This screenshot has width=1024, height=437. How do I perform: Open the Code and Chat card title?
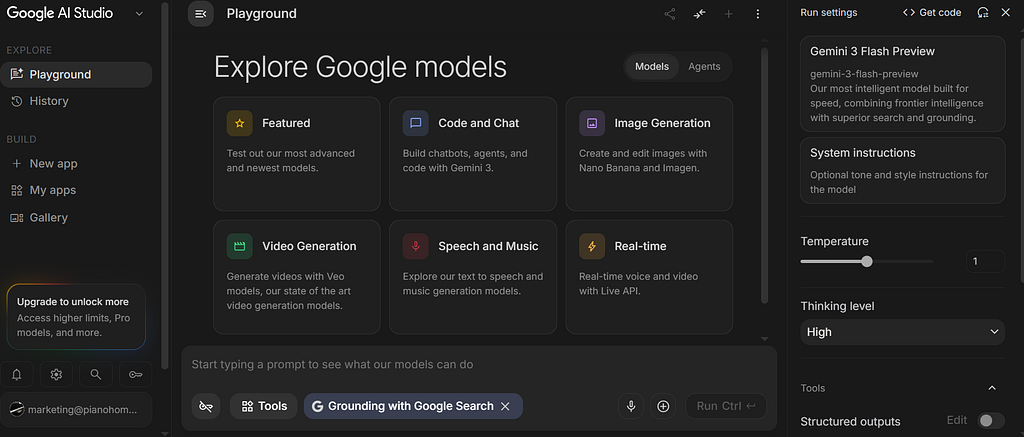pyautogui.click(x=479, y=123)
